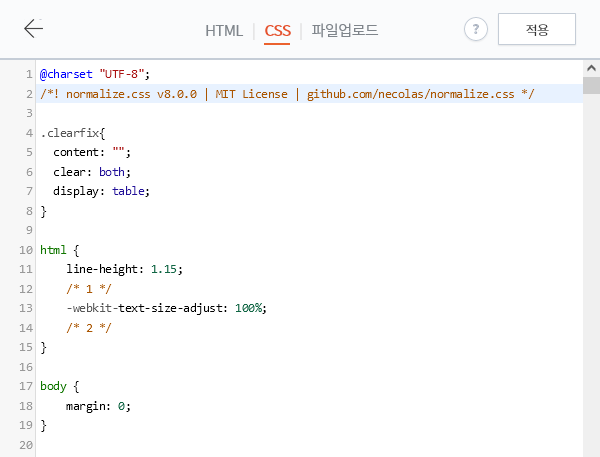The height and width of the screenshot is (457, 600).
Task: Click the content: ""; line
Action: click(x=92, y=152)
